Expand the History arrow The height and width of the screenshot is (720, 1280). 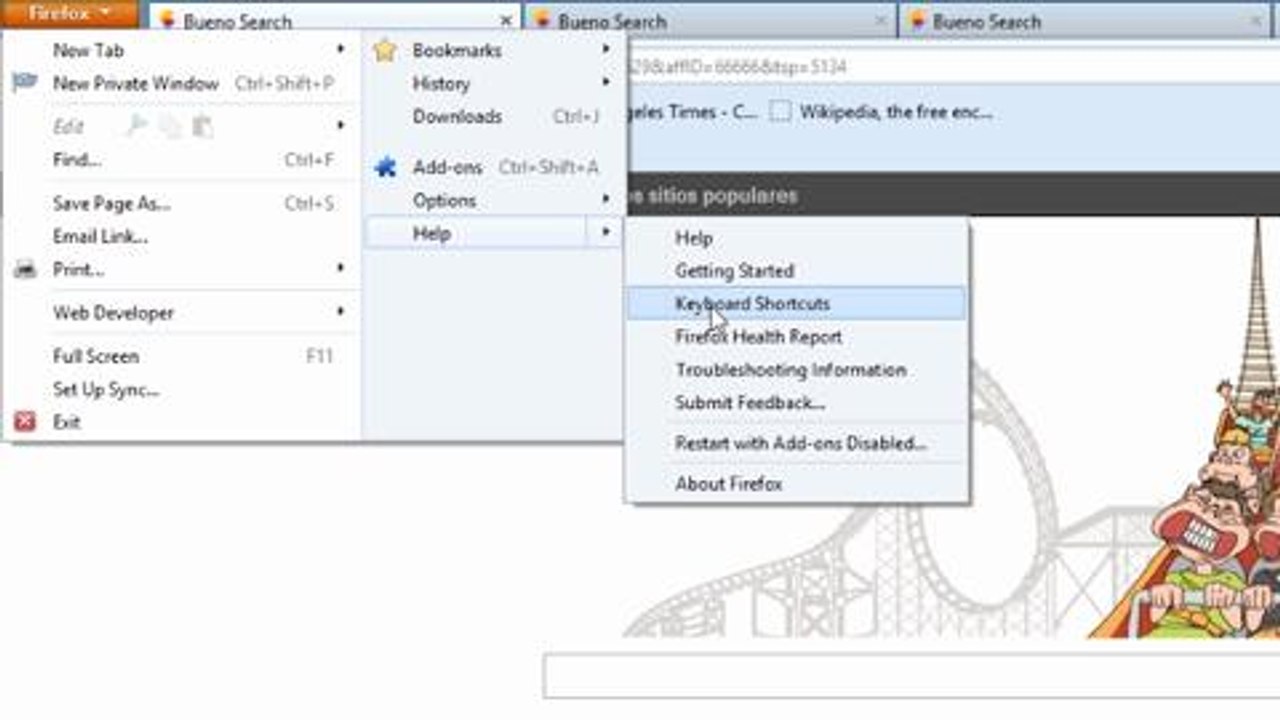[x=606, y=82]
